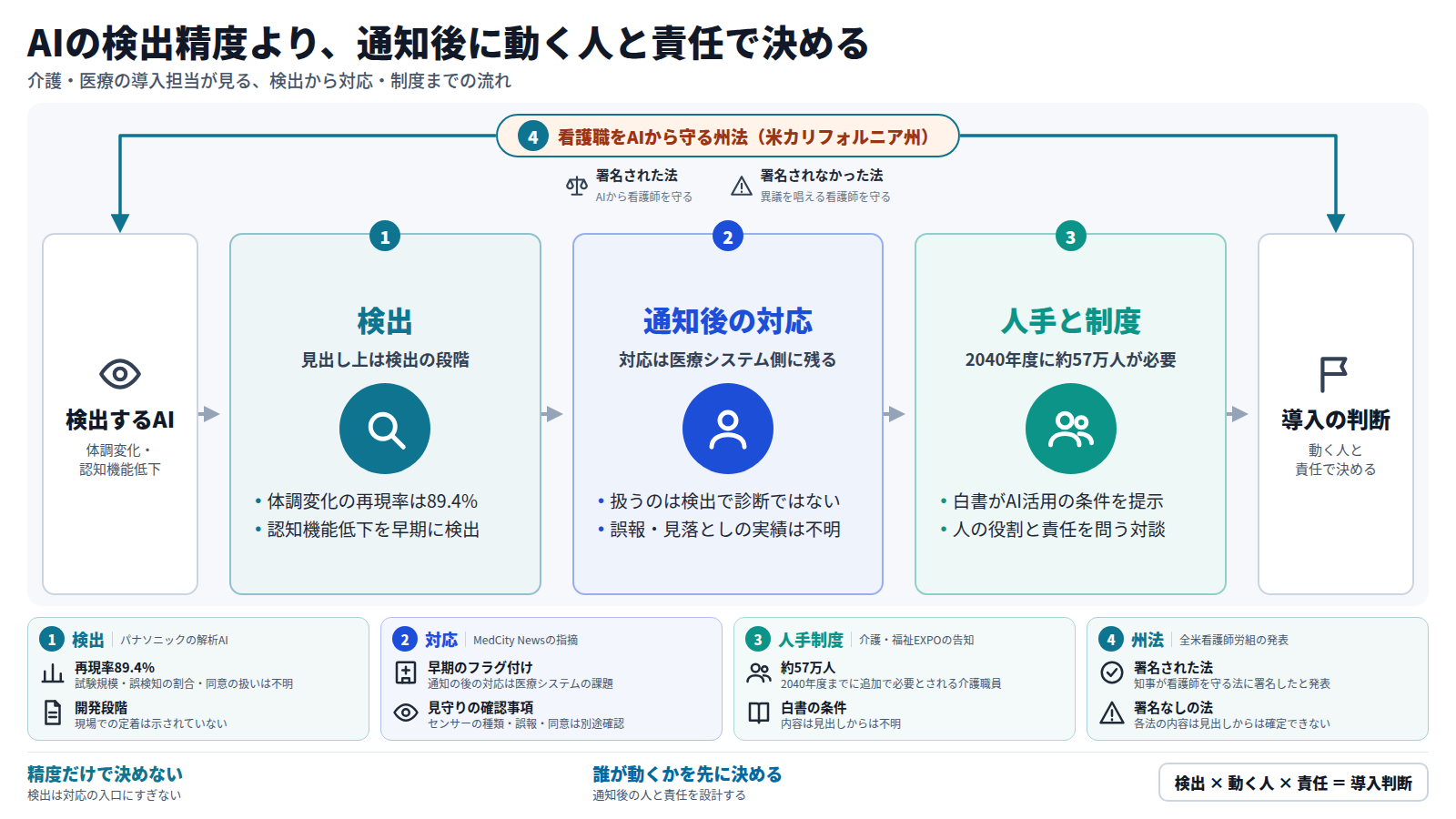Click the checkmark circle beside 署名された法

click(x=1112, y=672)
